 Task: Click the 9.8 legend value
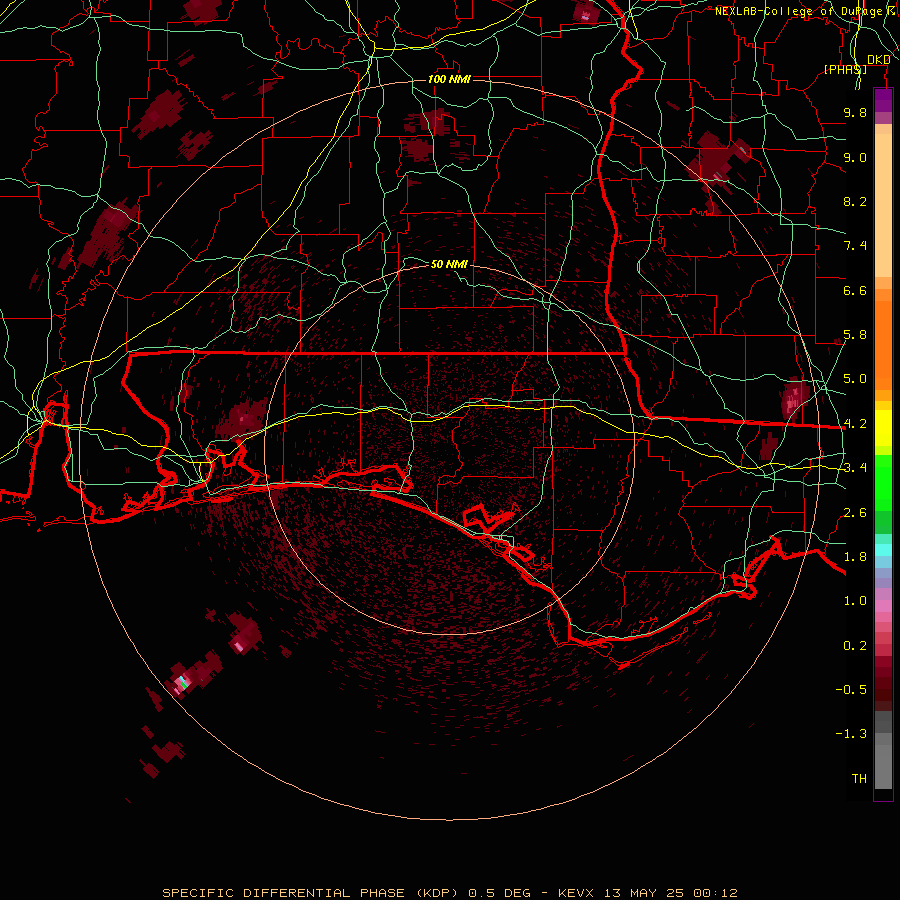pos(855,112)
